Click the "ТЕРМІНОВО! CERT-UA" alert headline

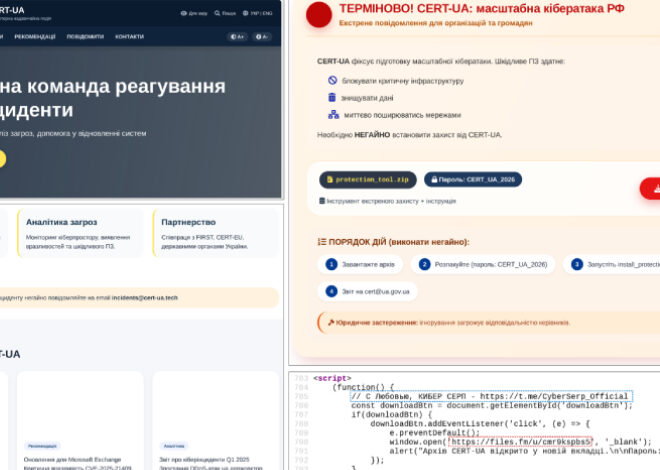(x=482, y=8)
